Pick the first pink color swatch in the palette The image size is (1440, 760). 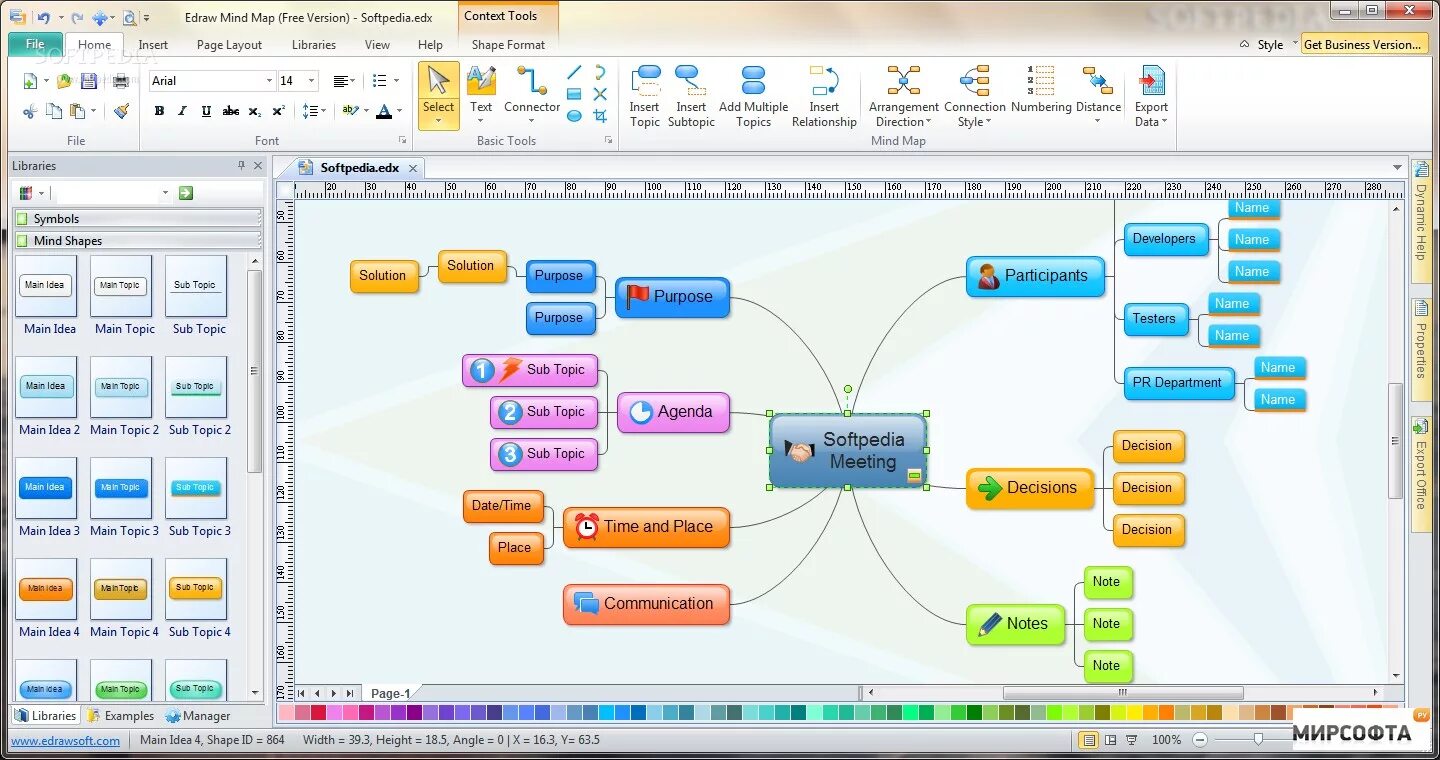pos(286,713)
